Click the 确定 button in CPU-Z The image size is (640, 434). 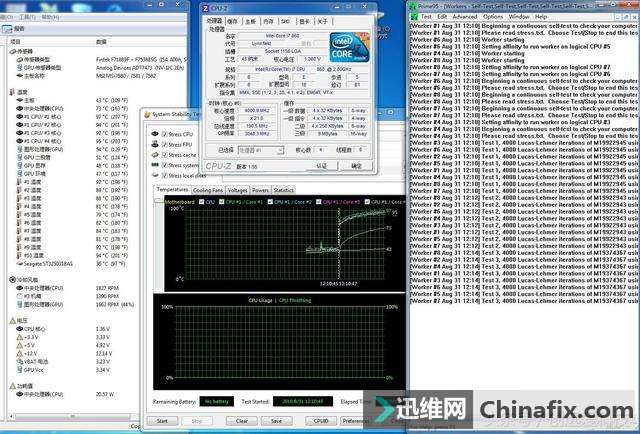(356, 166)
